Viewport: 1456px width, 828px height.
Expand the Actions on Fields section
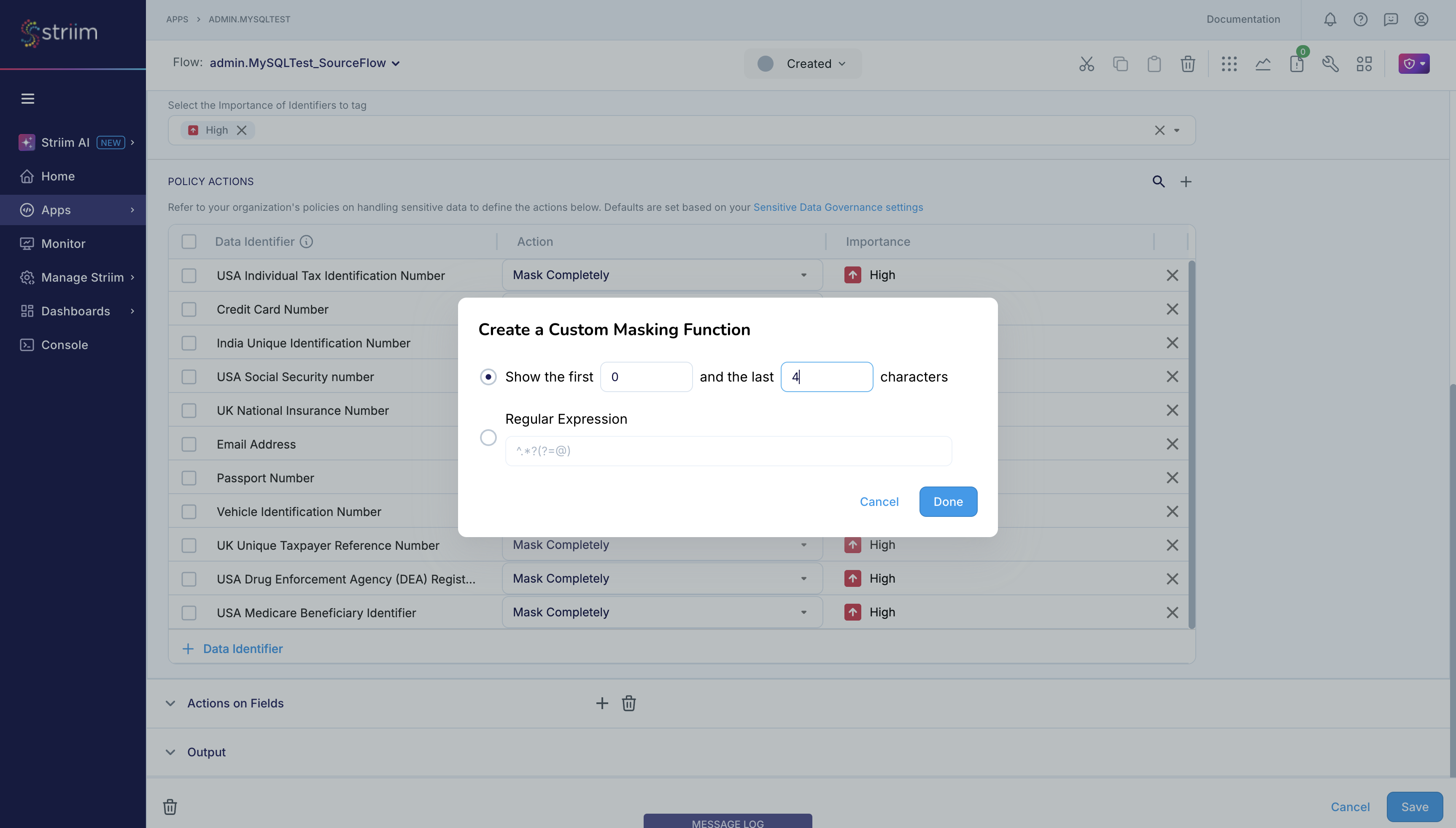coord(170,704)
